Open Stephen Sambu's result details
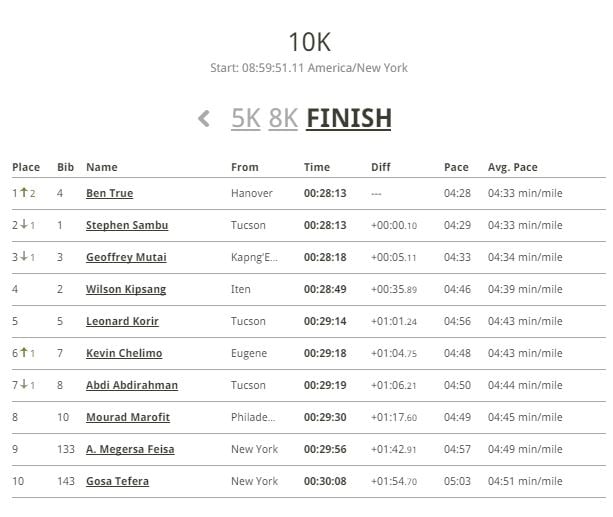 tap(127, 225)
